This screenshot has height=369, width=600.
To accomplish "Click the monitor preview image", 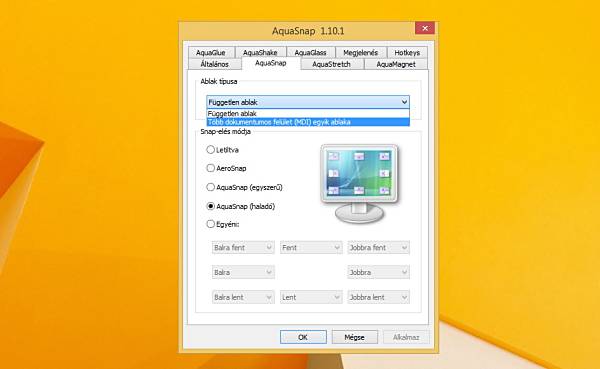I will [359, 184].
